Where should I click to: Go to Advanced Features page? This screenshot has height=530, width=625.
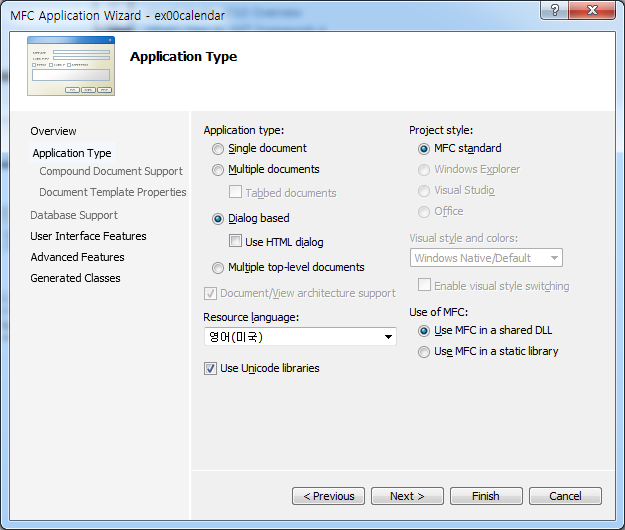coord(78,257)
